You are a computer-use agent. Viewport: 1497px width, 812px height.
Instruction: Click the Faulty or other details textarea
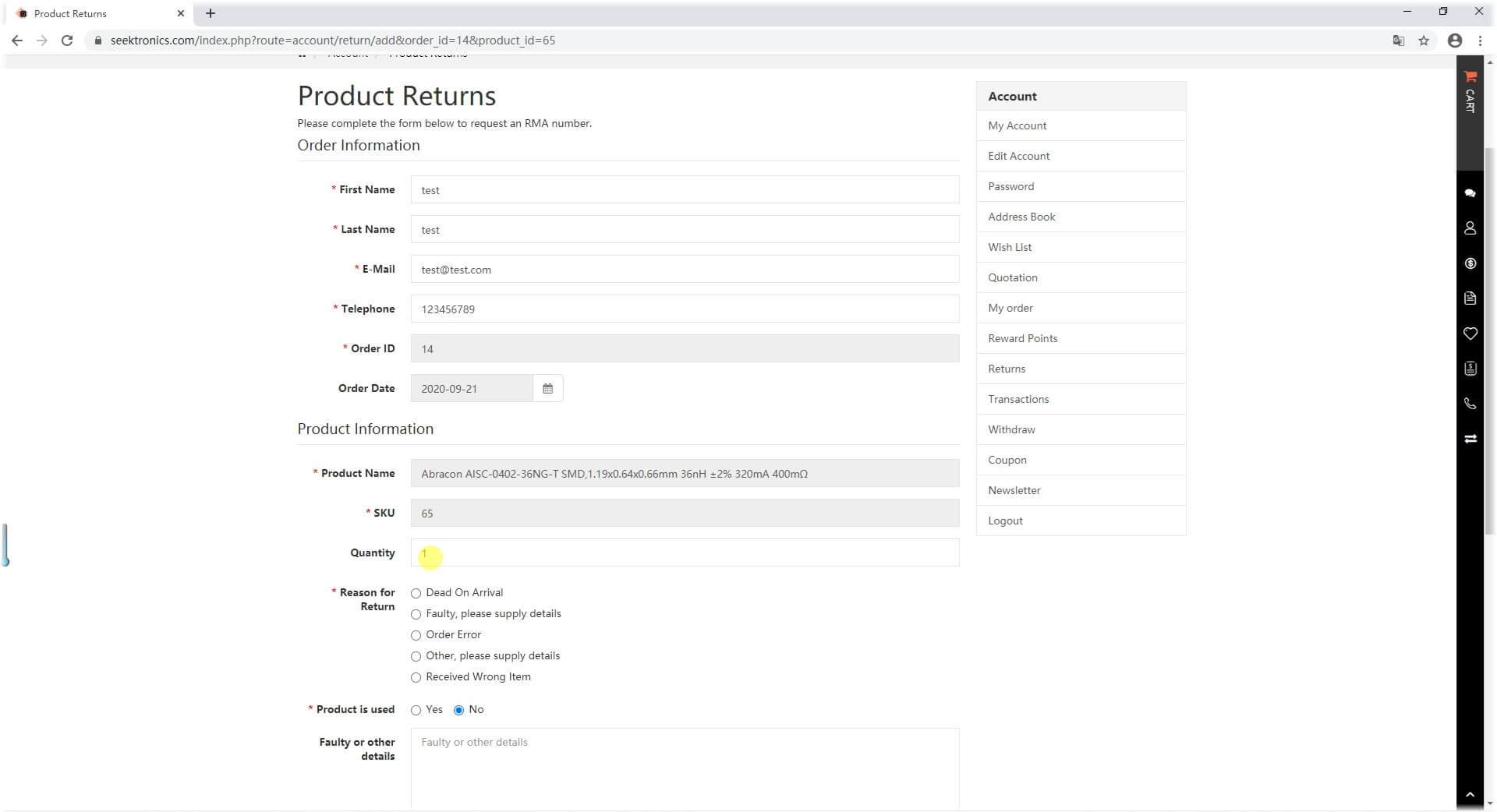click(685, 768)
